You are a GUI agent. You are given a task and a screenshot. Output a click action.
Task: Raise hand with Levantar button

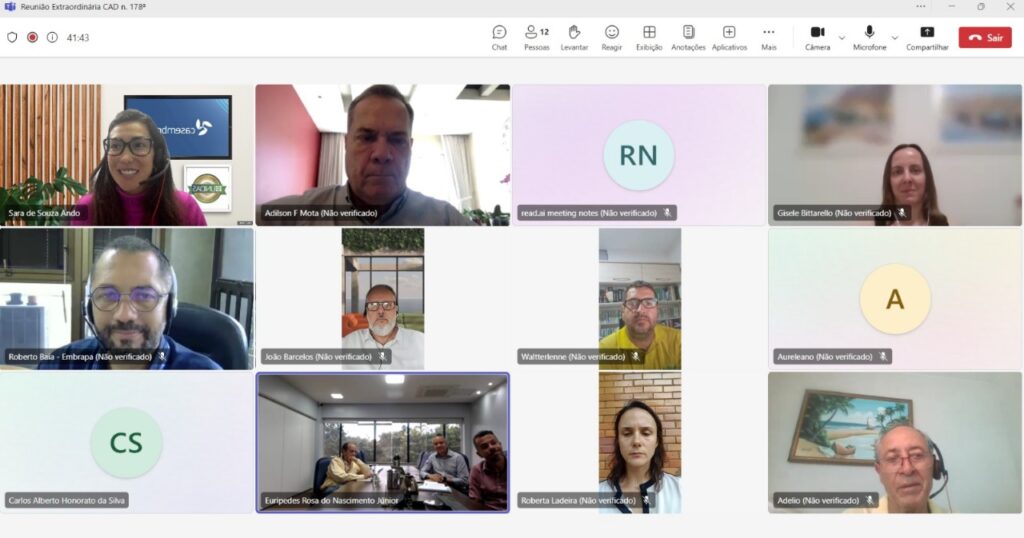pyautogui.click(x=574, y=37)
